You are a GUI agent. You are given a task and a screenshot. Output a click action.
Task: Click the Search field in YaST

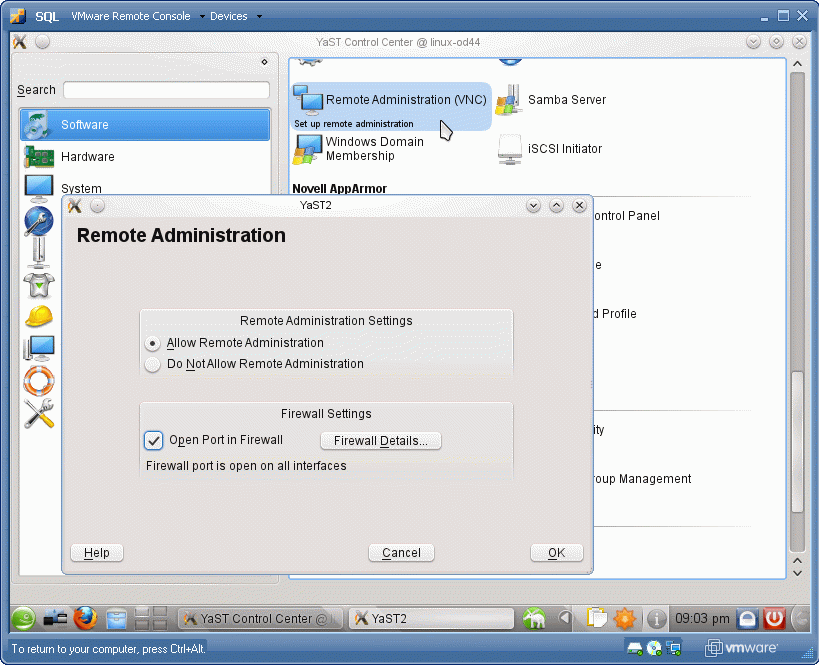pos(166,90)
